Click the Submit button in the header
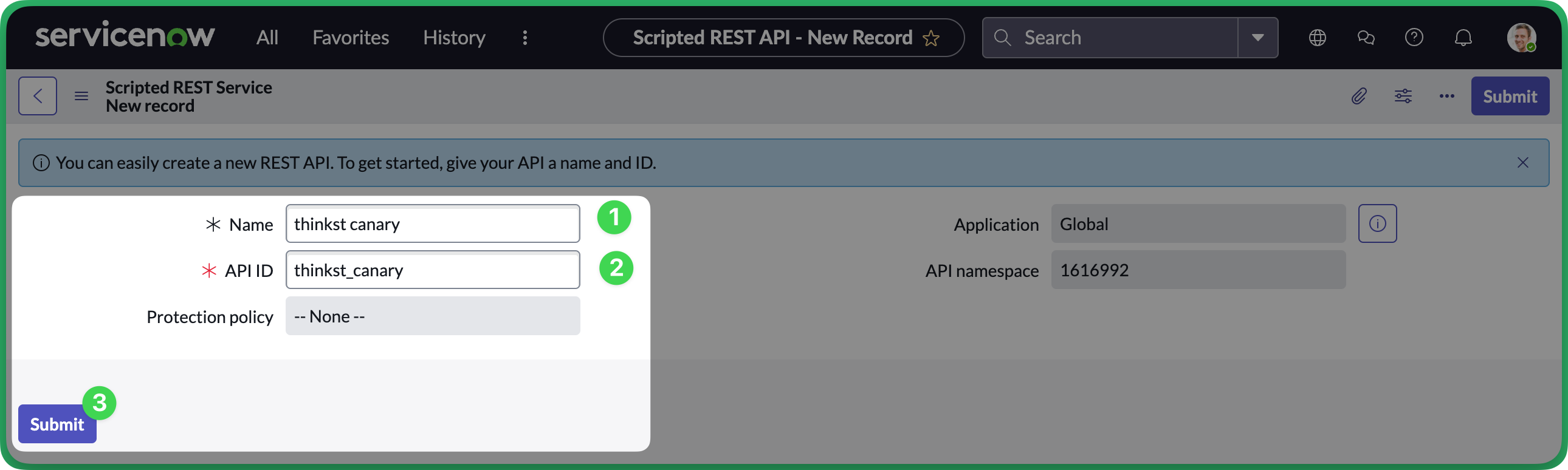1568x470 pixels. point(1510,96)
